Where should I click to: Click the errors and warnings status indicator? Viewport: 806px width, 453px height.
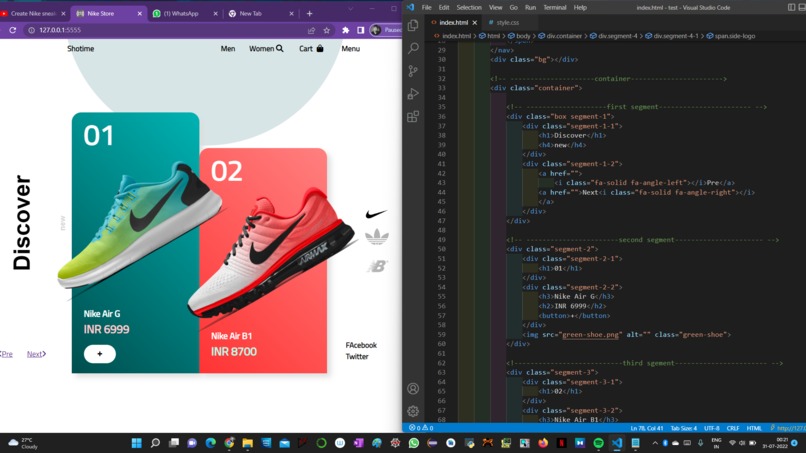tap(421, 428)
